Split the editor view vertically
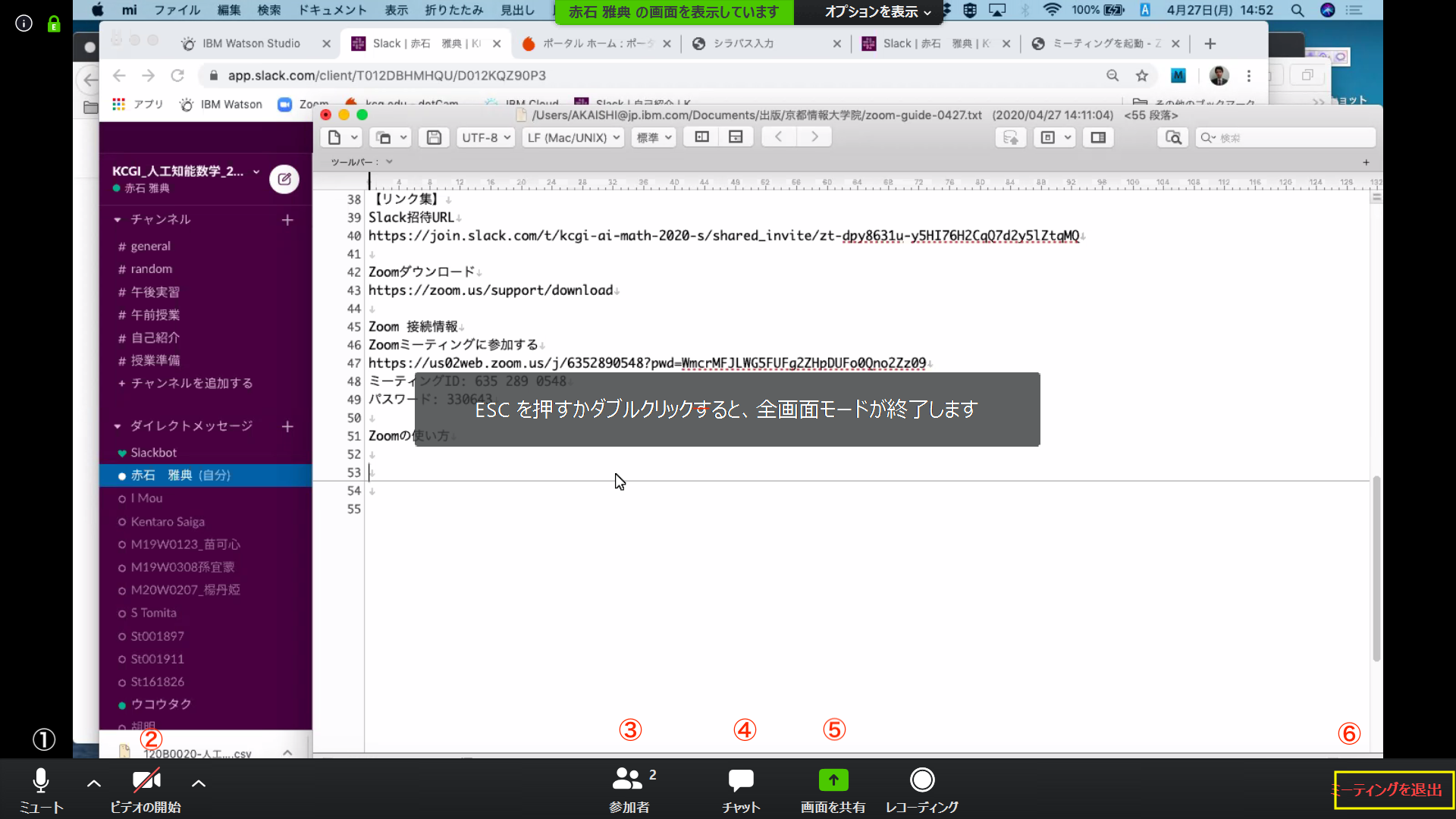The image size is (1456, 819). click(x=702, y=136)
